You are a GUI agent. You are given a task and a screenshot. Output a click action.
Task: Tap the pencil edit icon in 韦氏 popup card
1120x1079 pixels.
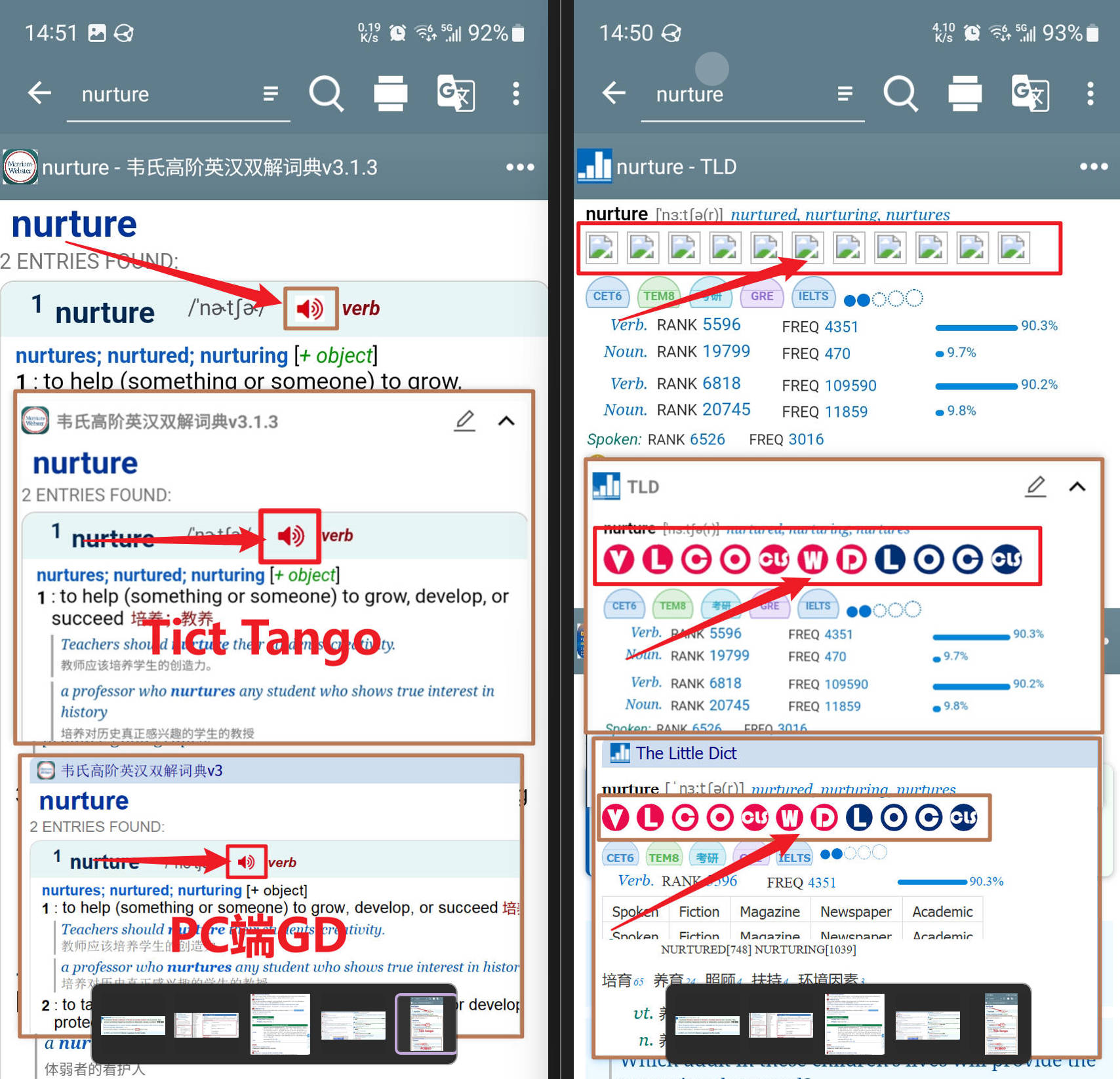point(465,420)
